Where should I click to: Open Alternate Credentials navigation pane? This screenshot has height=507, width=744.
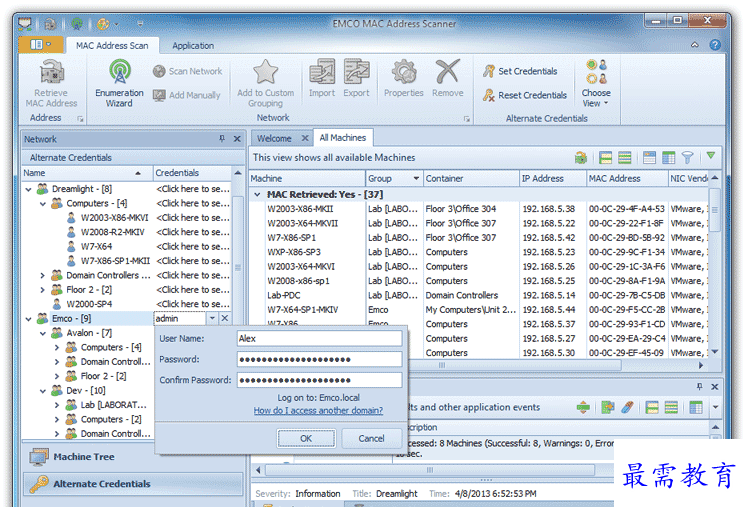[133, 484]
